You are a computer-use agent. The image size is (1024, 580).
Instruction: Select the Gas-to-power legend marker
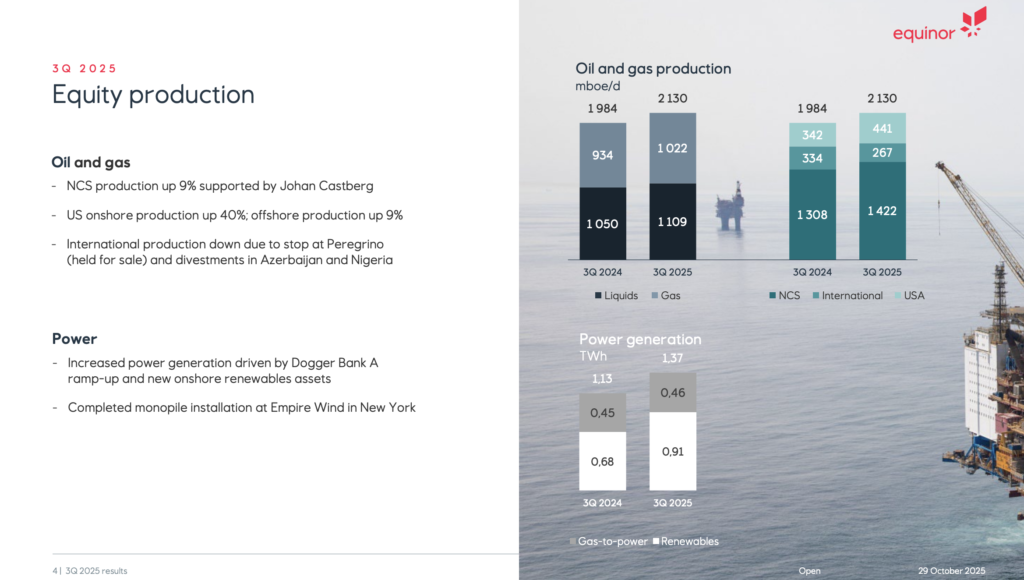[x=573, y=541]
